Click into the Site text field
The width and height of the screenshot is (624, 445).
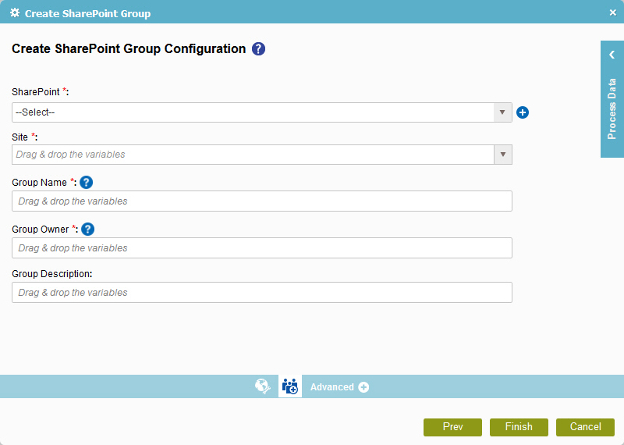click(253, 154)
